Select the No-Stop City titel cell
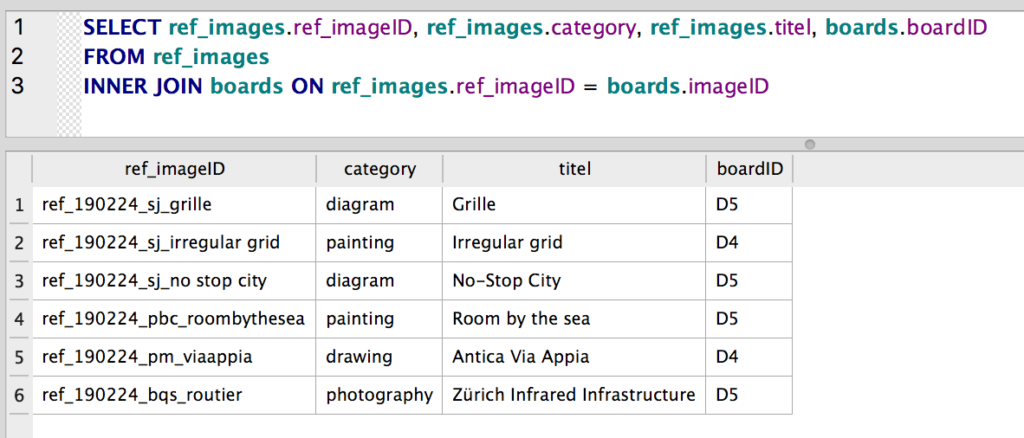This screenshot has height=438, width=1024. point(574,281)
